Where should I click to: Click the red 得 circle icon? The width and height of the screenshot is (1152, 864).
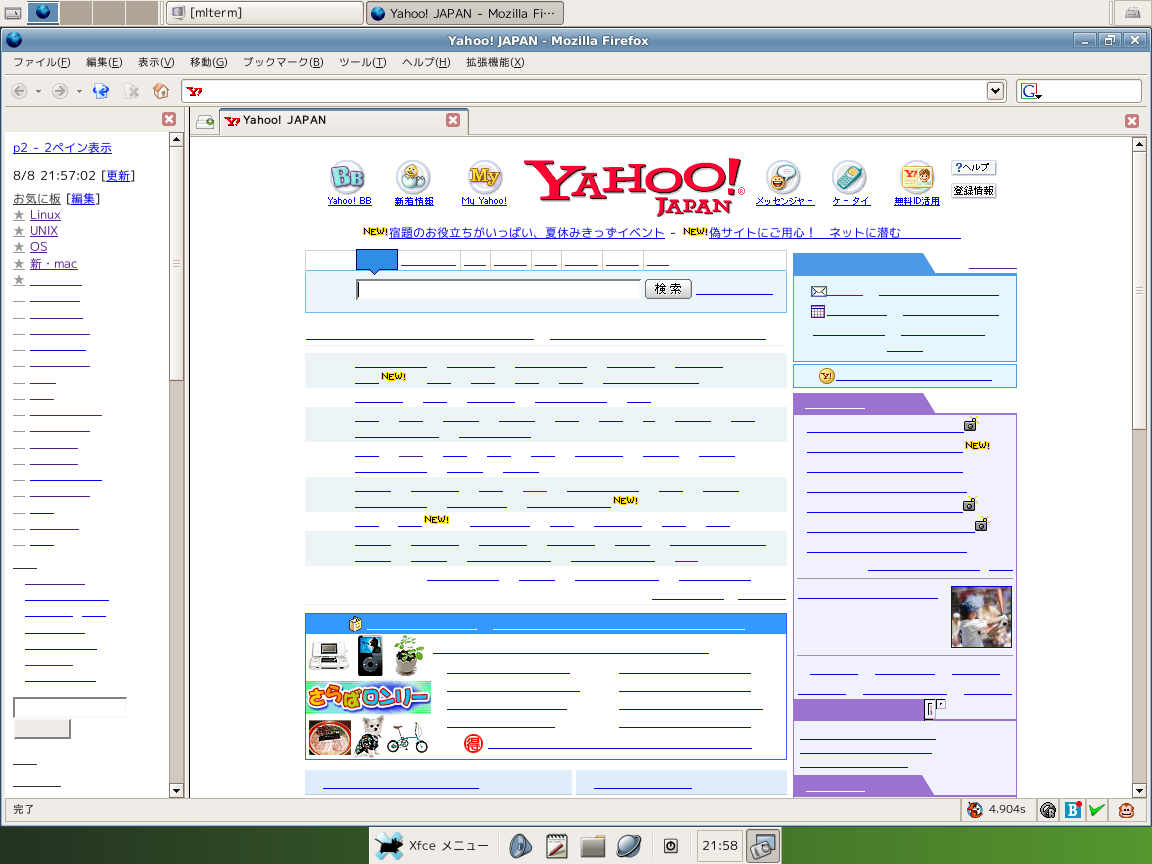473,744
